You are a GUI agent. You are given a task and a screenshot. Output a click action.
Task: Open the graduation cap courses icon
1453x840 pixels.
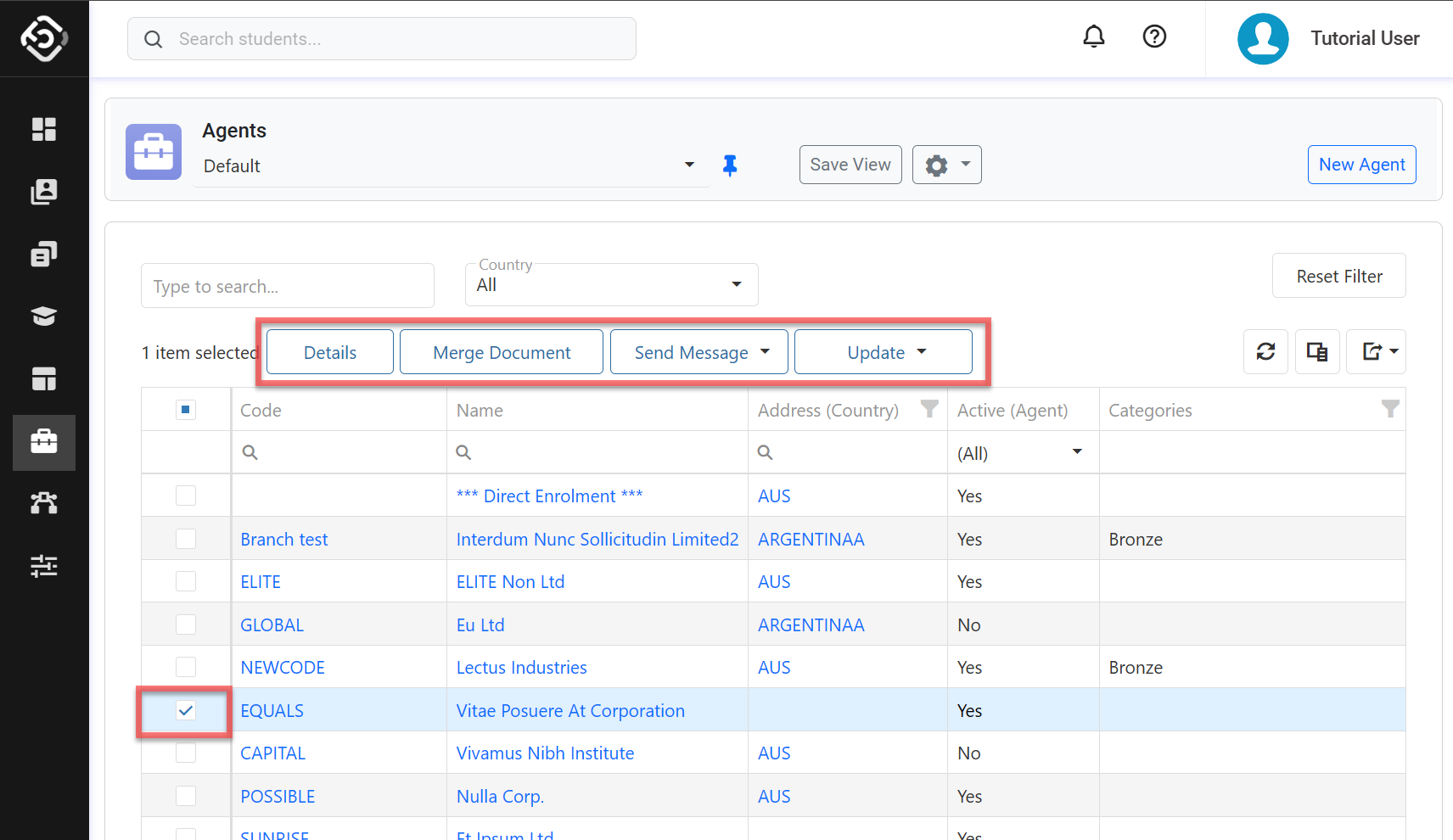pos(44,316)
